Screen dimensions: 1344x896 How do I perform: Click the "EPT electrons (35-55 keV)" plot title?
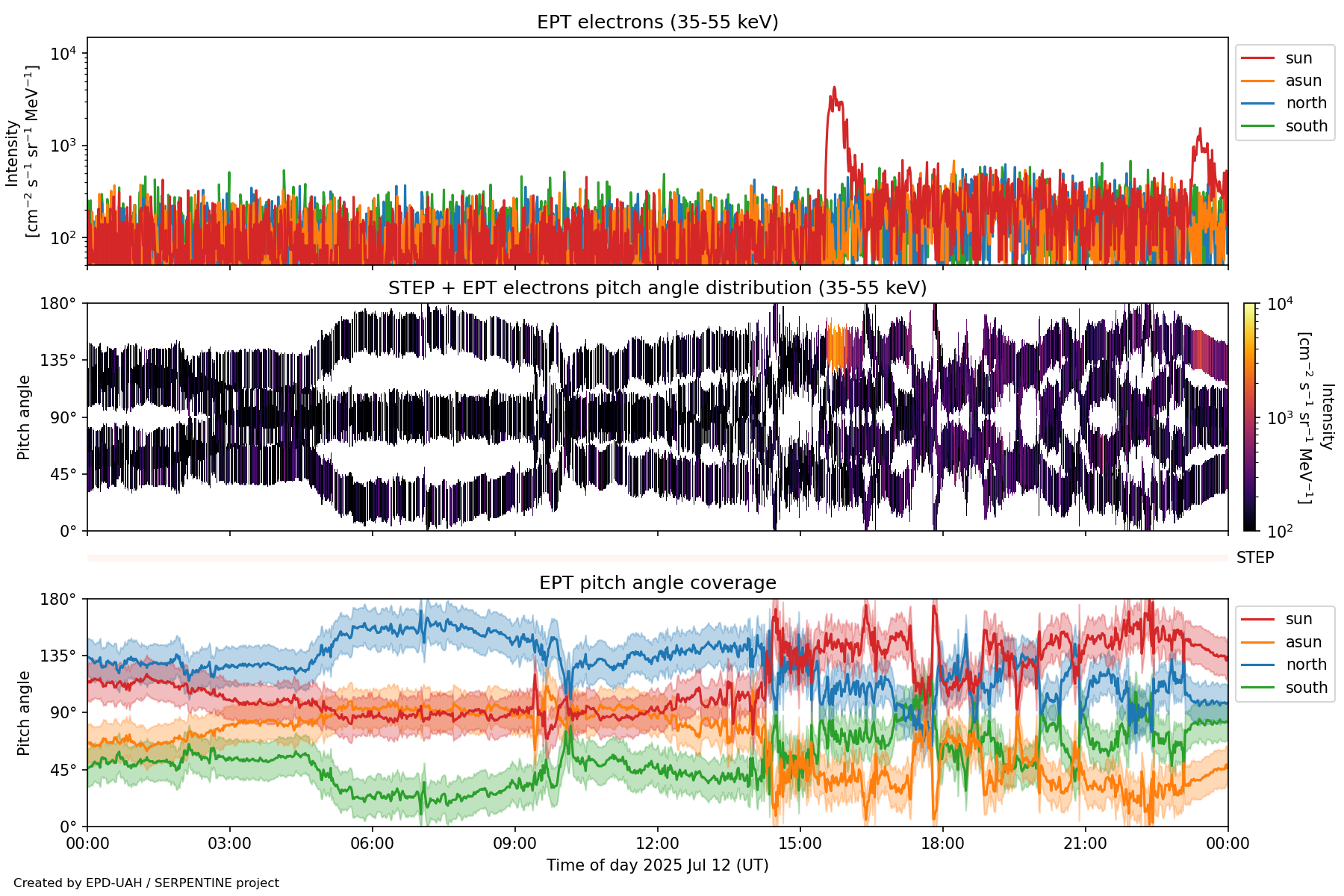(x=657, y=22)
